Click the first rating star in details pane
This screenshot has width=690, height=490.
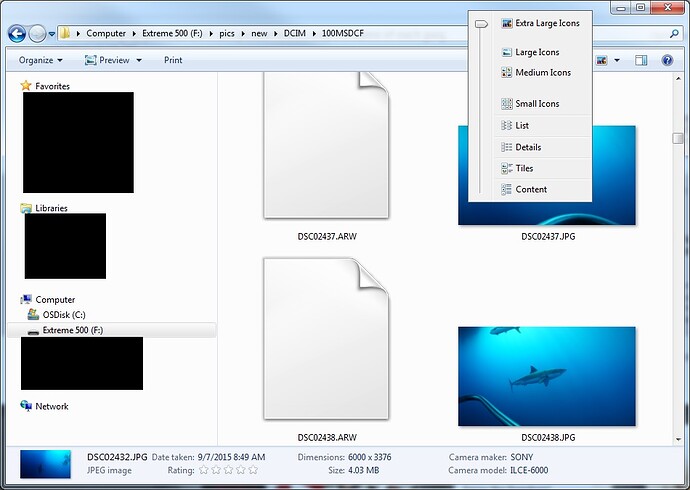pyautogui.click(x=203, y=470)
